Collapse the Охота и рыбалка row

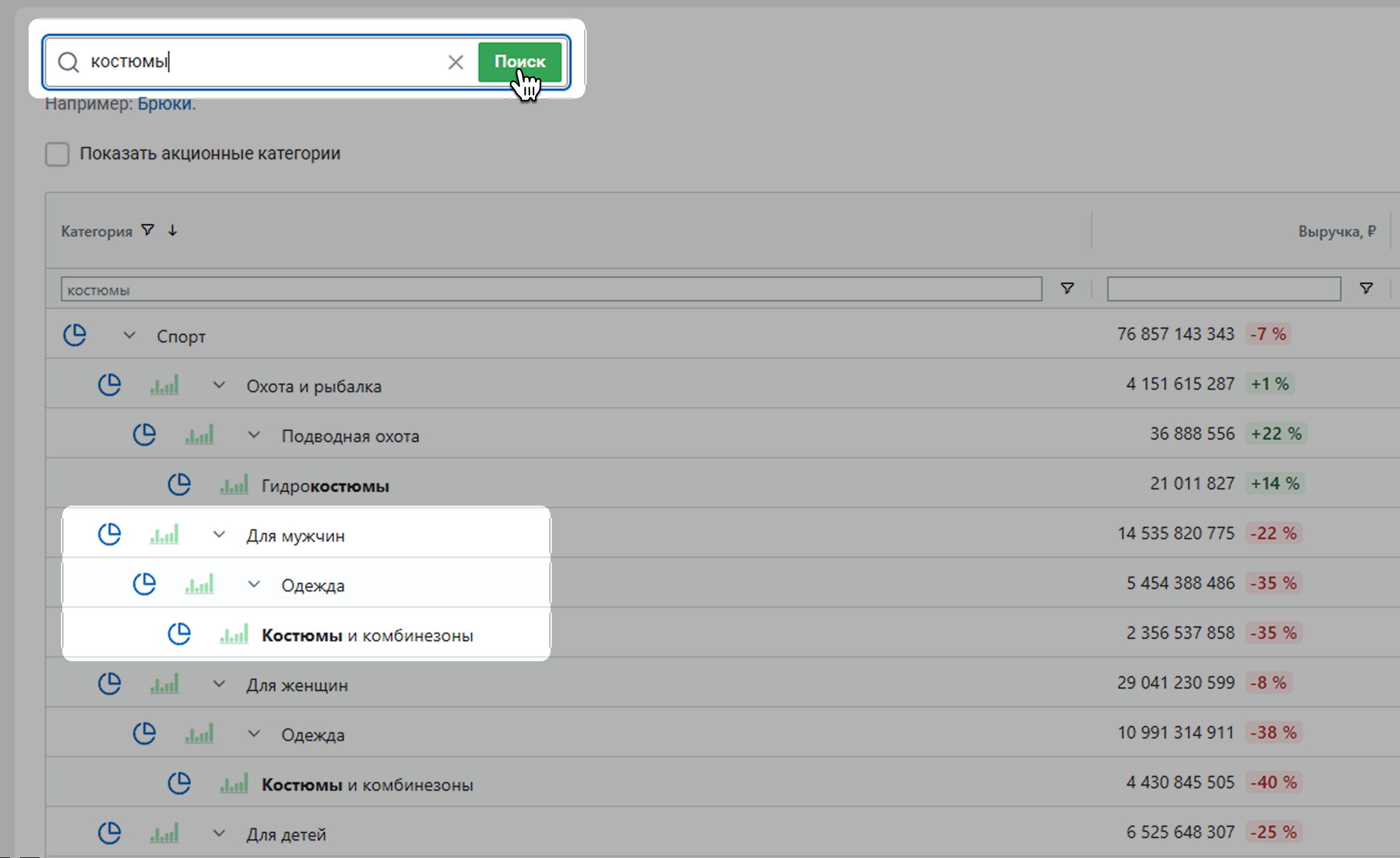(x=219, y=385)
